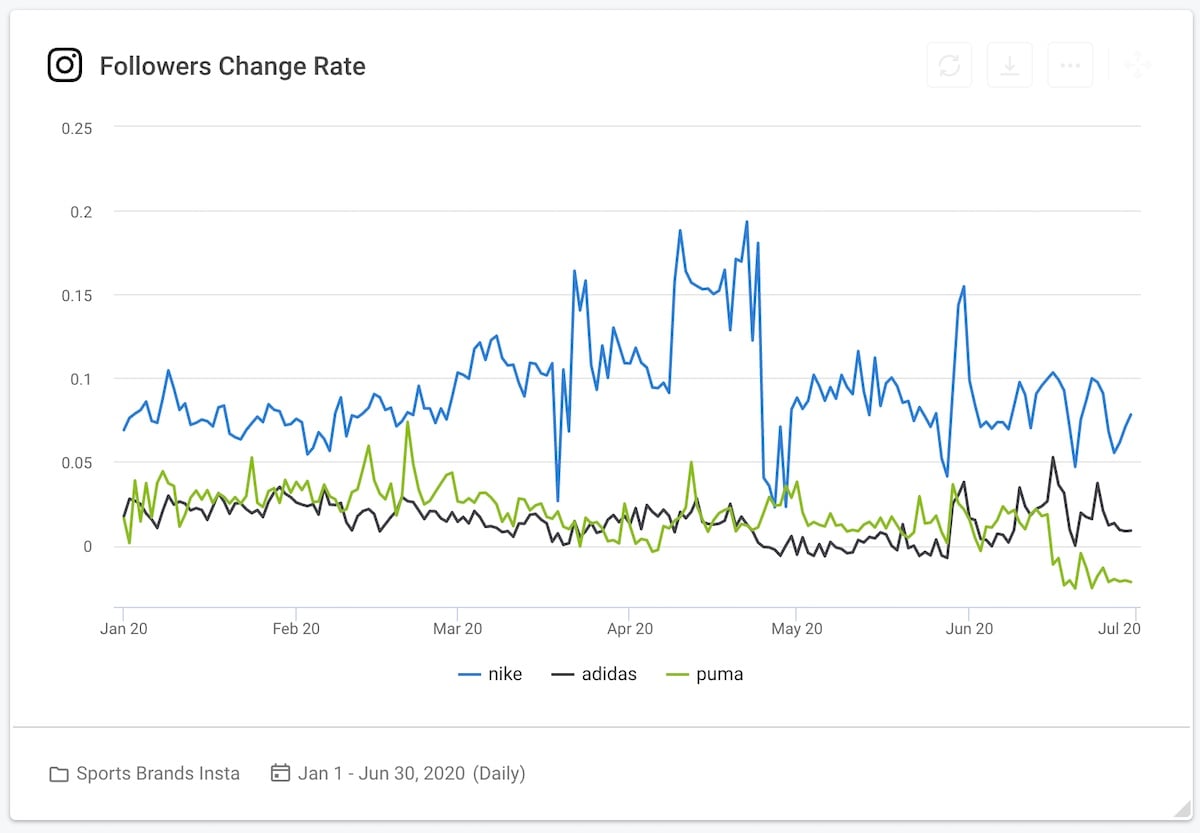Toggle the puma series visibility in the legend
The image size is (1200, 833).
[x=719, y=673]
